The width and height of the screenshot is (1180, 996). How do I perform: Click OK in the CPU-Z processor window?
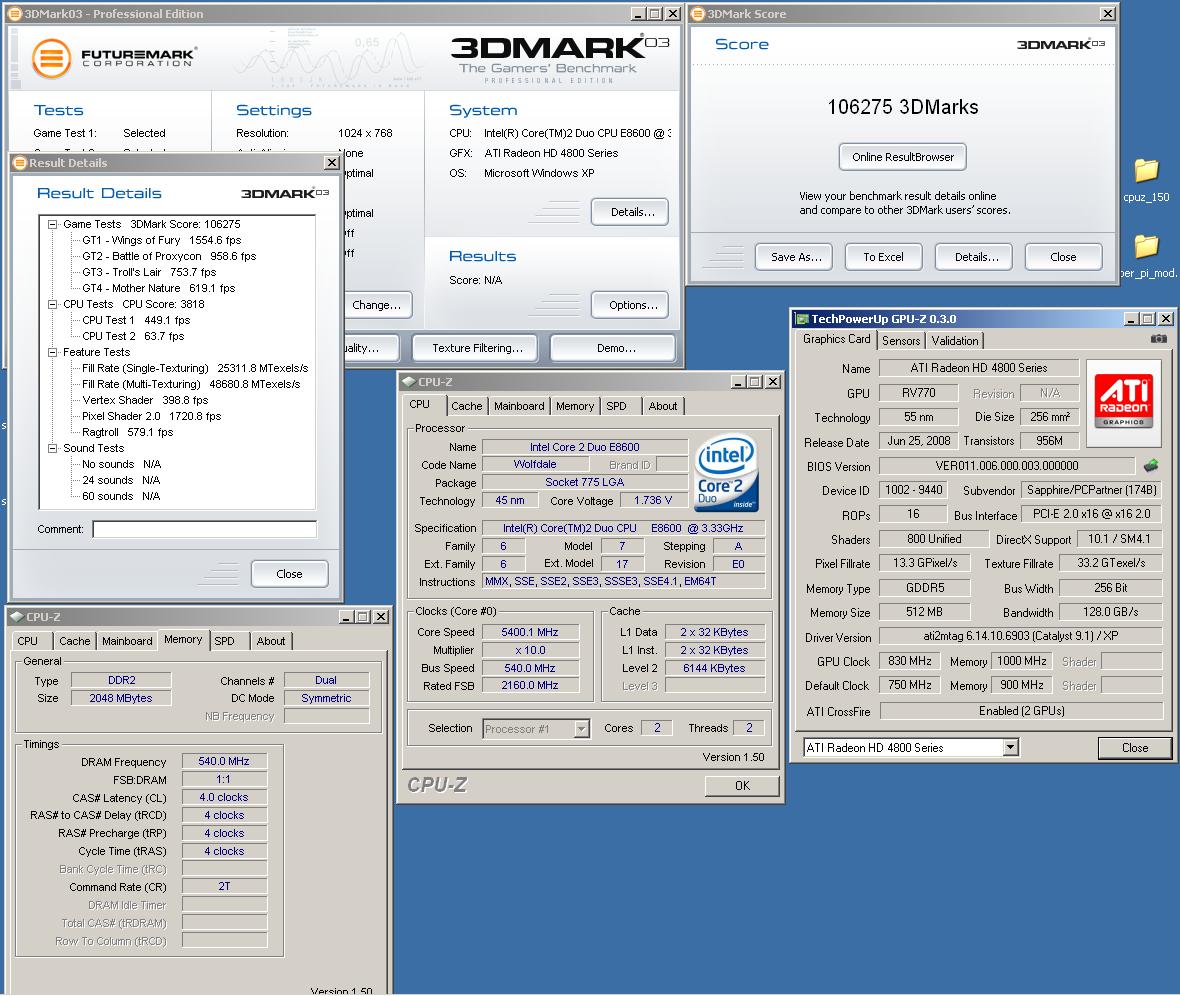point(742,785)
